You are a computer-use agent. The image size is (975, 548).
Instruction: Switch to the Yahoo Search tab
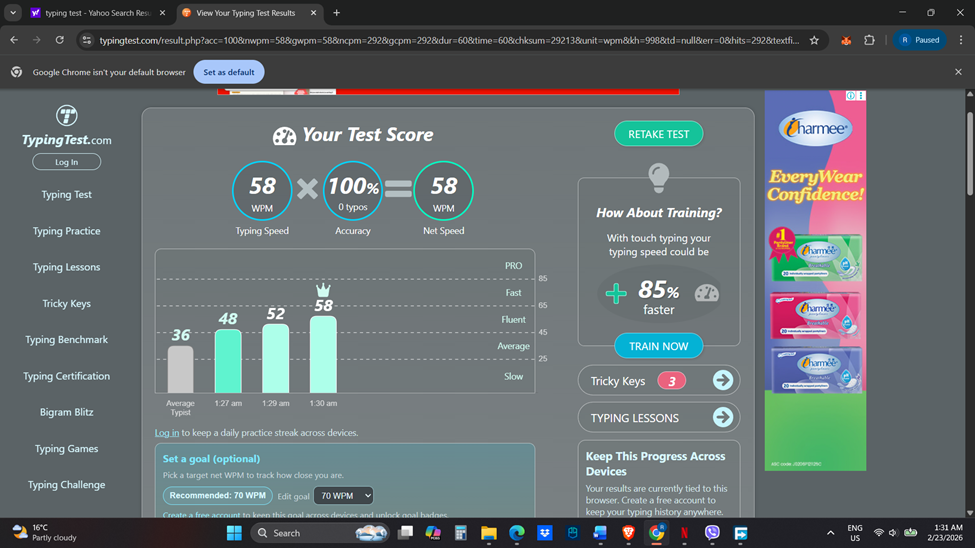point(98,12)
